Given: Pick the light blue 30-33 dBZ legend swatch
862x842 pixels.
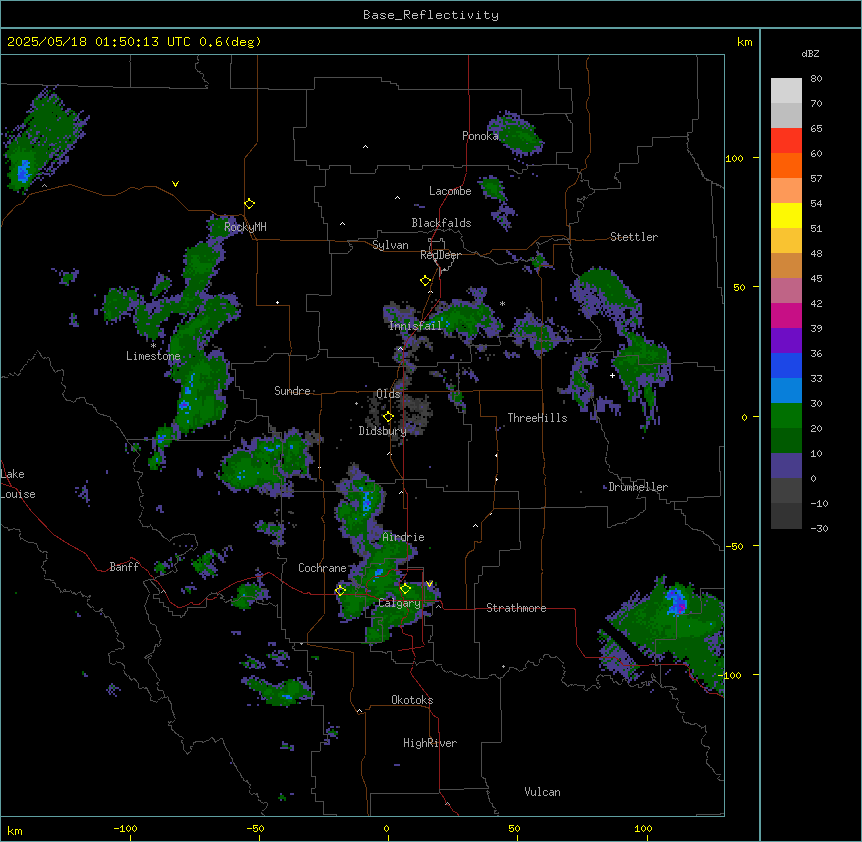Looking at the screenshot, I should (786, 390).
